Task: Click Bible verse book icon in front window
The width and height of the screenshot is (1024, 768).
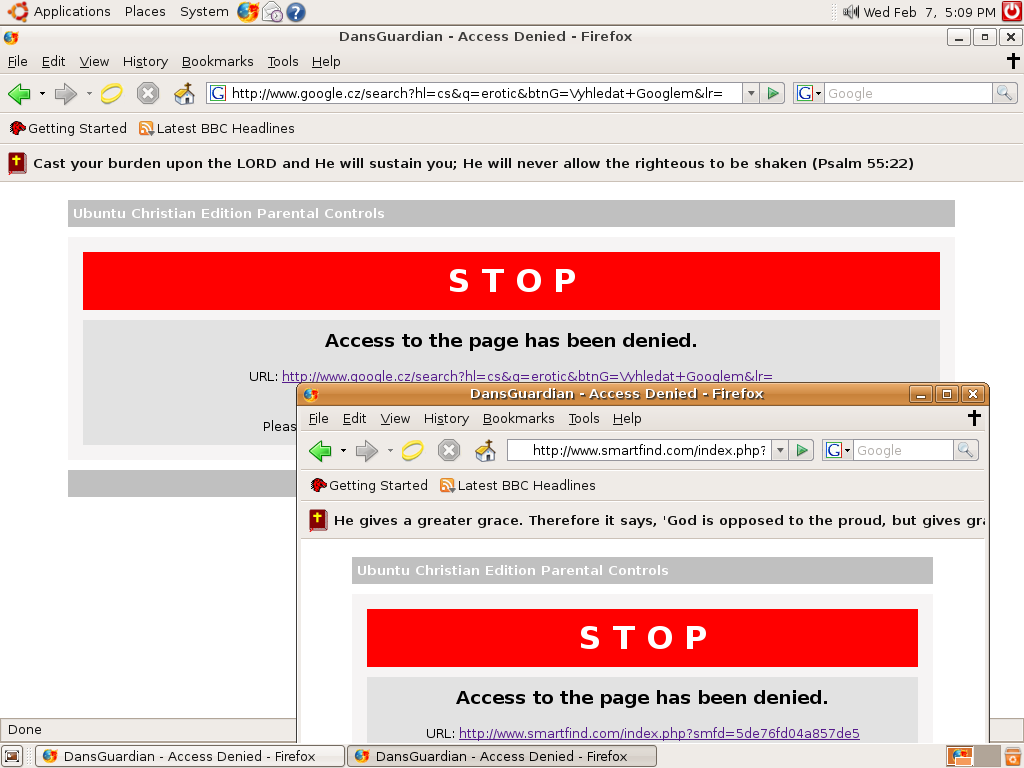Action: (318, 520)
